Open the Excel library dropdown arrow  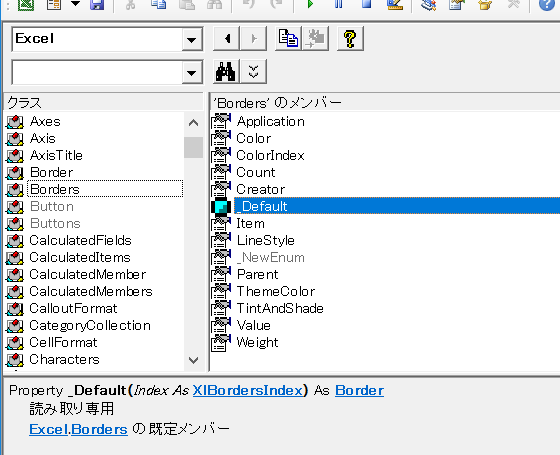[x=192, y=39]
